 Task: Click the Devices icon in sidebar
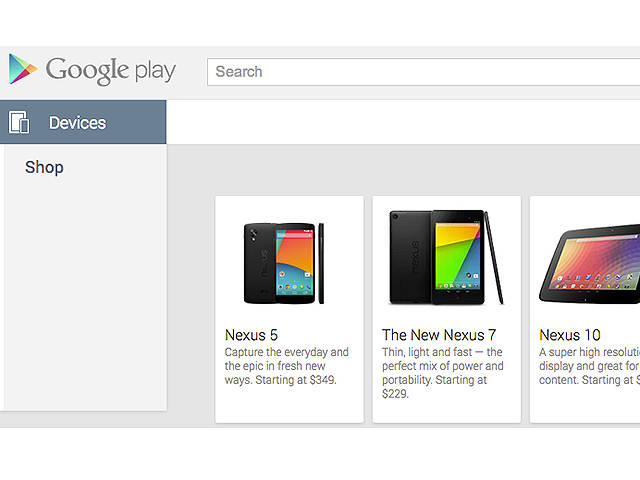pos(19,122)
